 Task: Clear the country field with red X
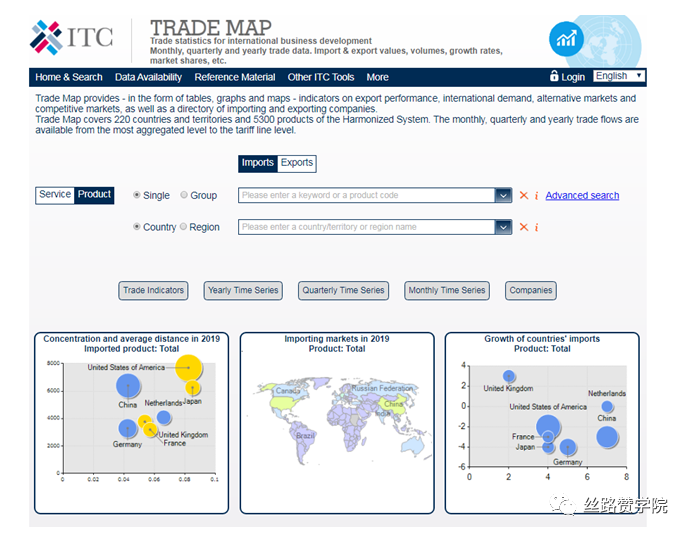point(524,227)
